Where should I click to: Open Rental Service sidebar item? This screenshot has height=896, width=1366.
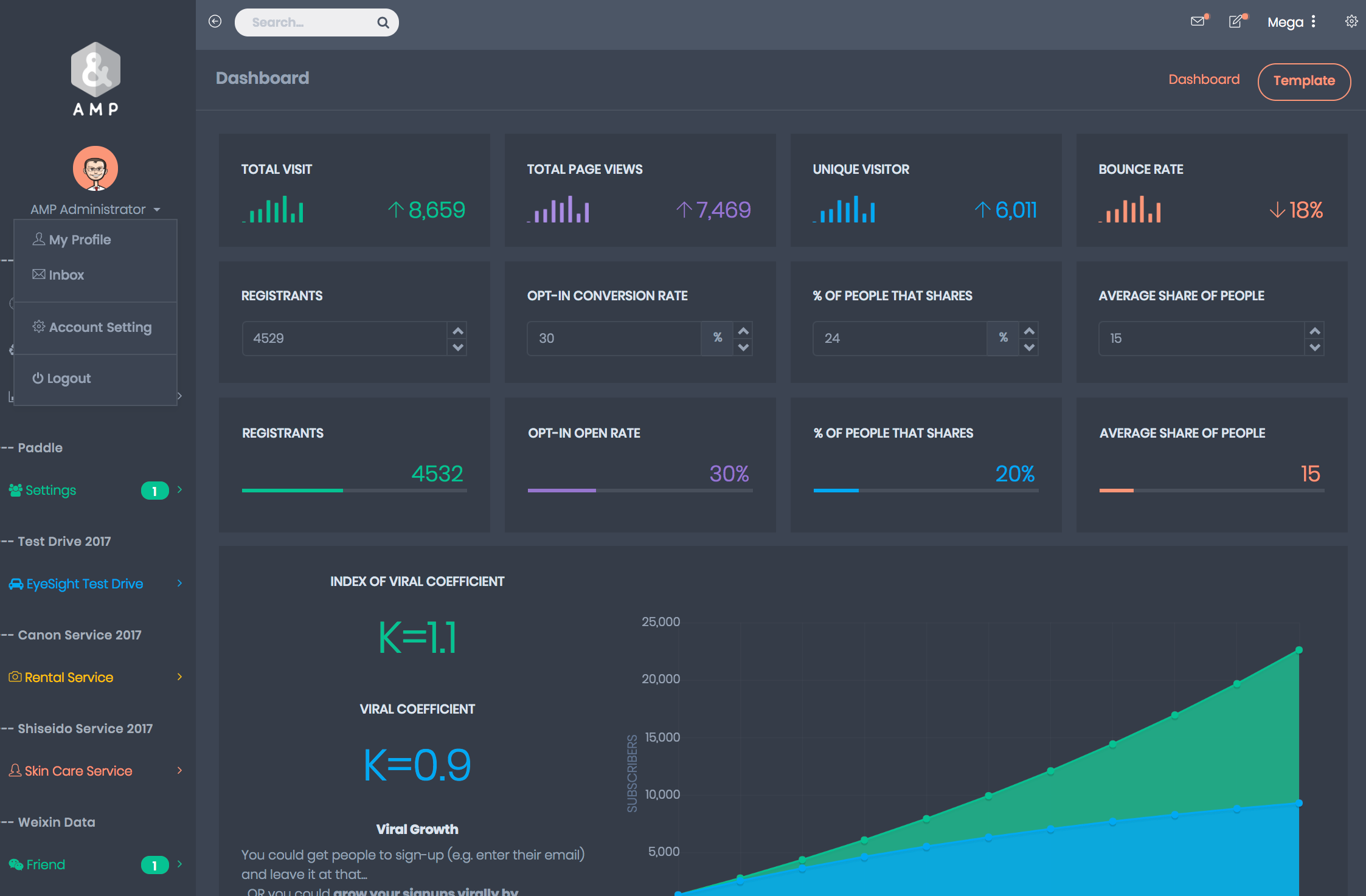pyautogui.click(x=69, y=677)
